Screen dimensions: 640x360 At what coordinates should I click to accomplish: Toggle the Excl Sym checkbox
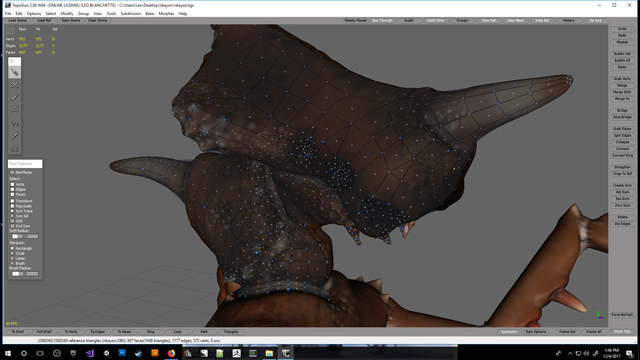[12, 226]
